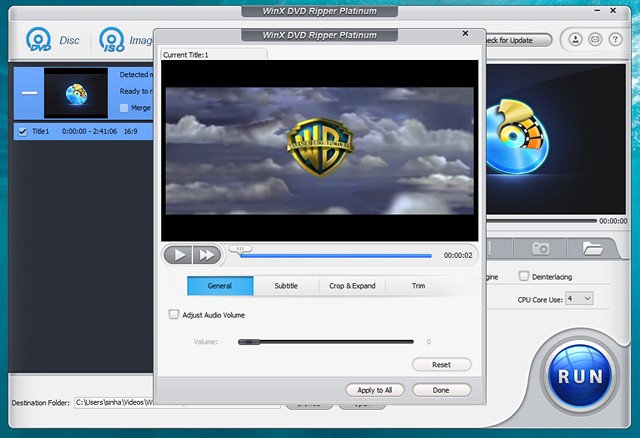Load an ISO Image source
Image resolution: width=640 pixels, height=438 pixels.
point(126,40)
